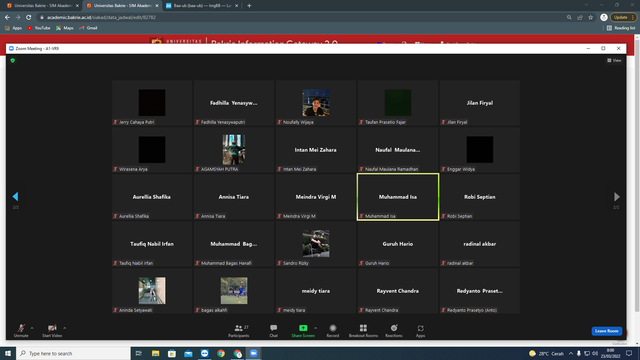Click the name label "radinal akbar"
Screen dimensions: 640x360
point(460,263)
